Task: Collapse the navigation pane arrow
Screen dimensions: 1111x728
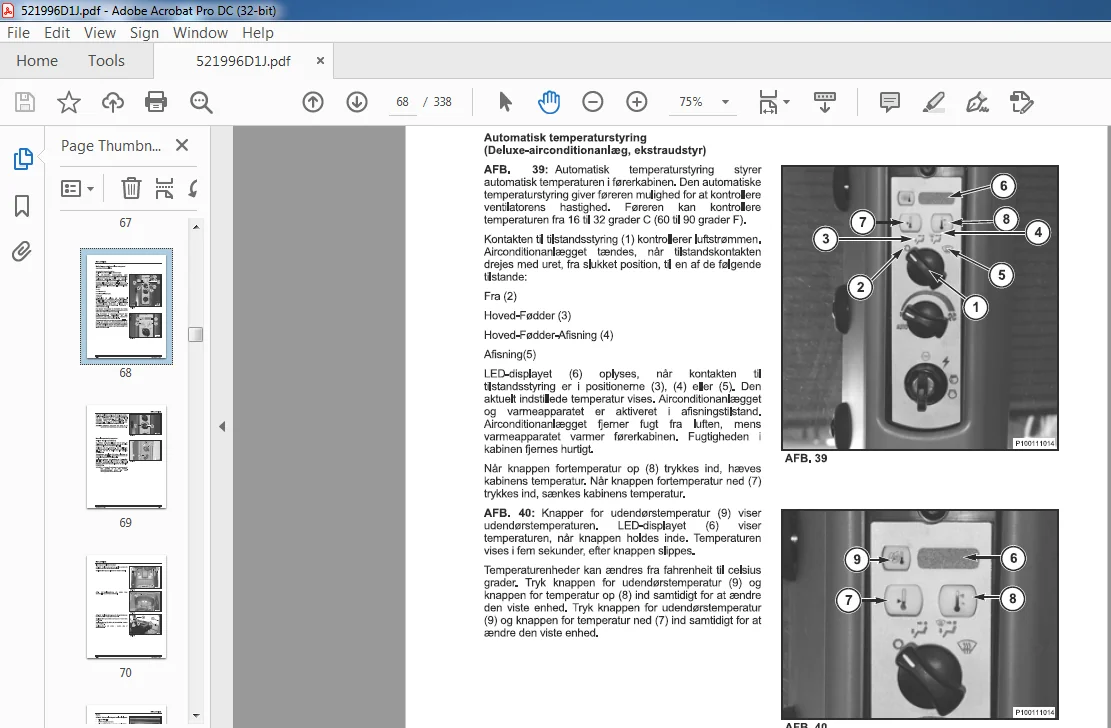Action: tap(222, 426)
